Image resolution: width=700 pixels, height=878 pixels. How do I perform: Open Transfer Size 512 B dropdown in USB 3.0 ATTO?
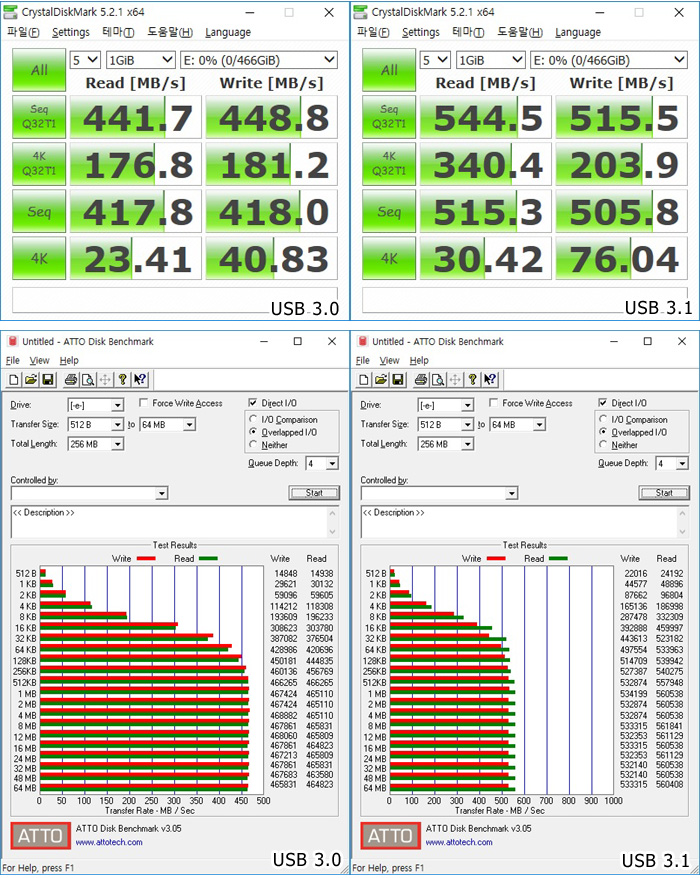(95, 425)
